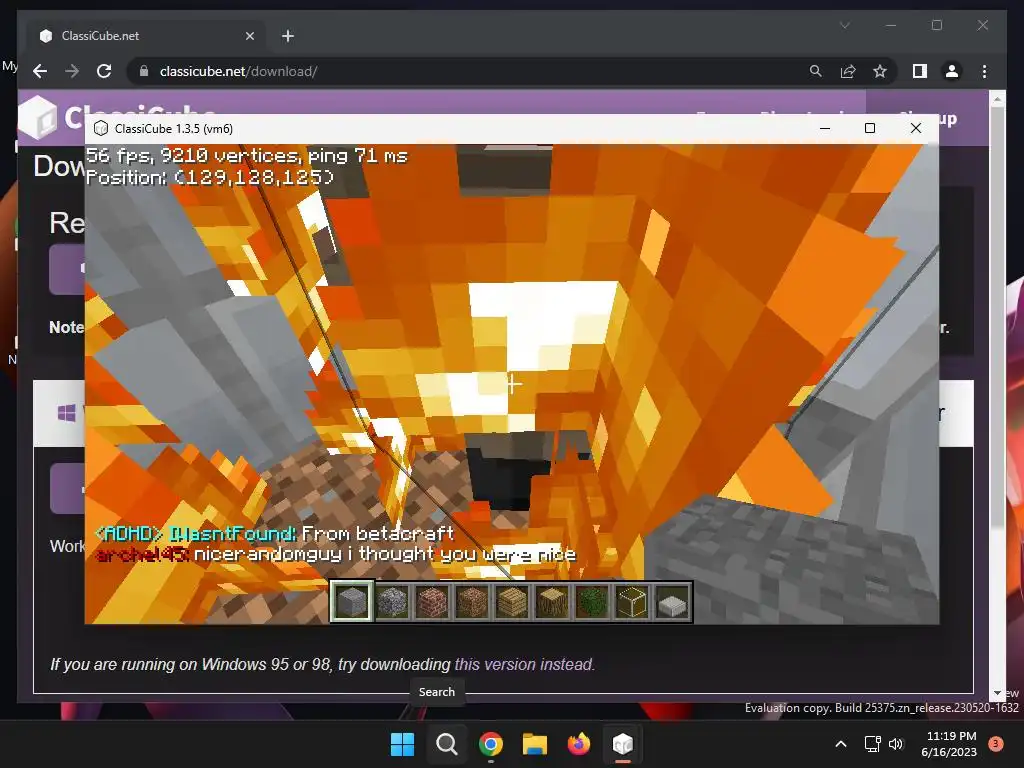Viewport: 1024px width, 768px height.
Task: Select the glass block in hotbar
Action: pyautogui.click(x=632, y=601)
